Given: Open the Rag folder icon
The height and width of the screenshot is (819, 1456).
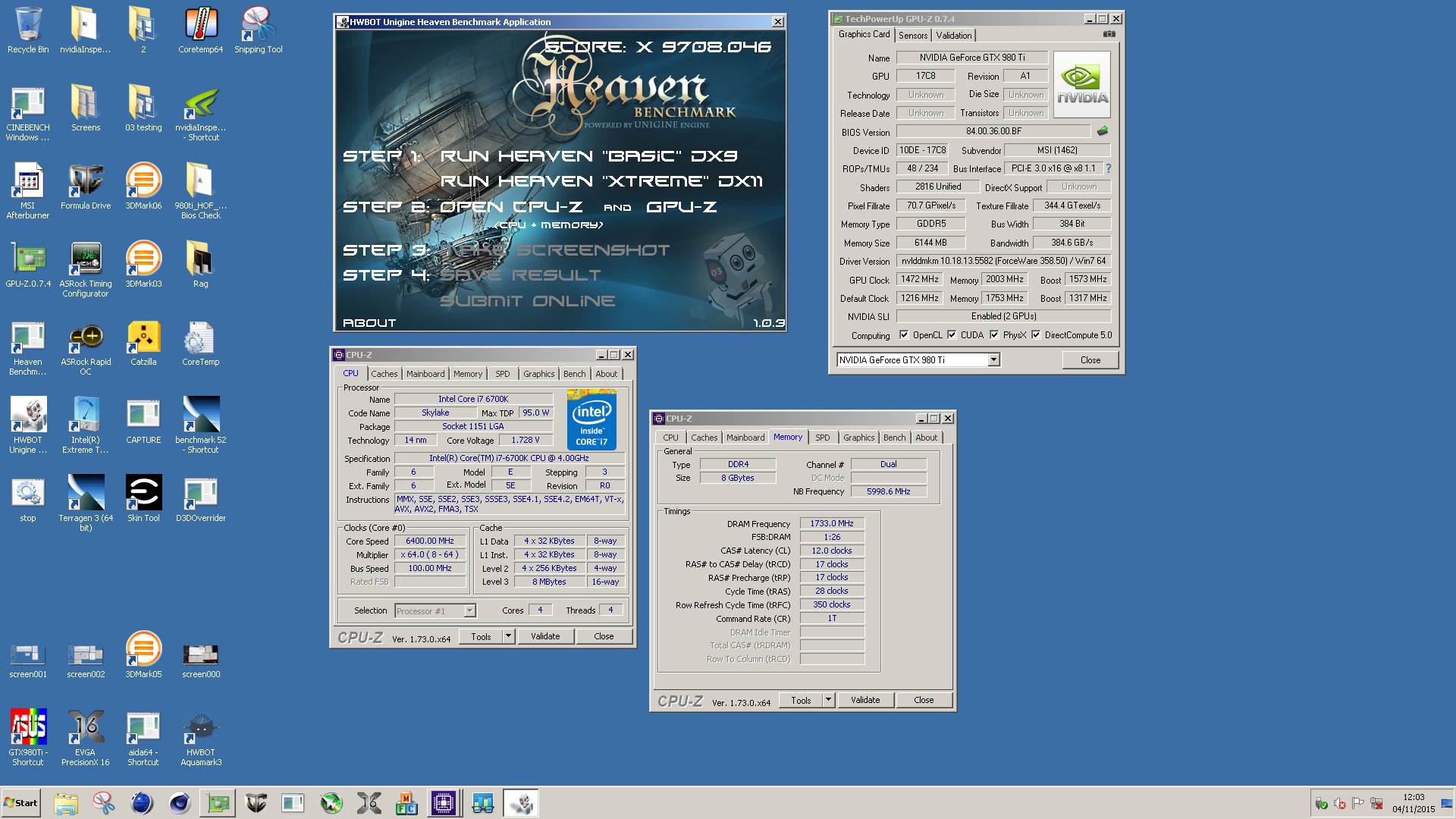Looking at the screenshot, I should click(x=201, y=265).
